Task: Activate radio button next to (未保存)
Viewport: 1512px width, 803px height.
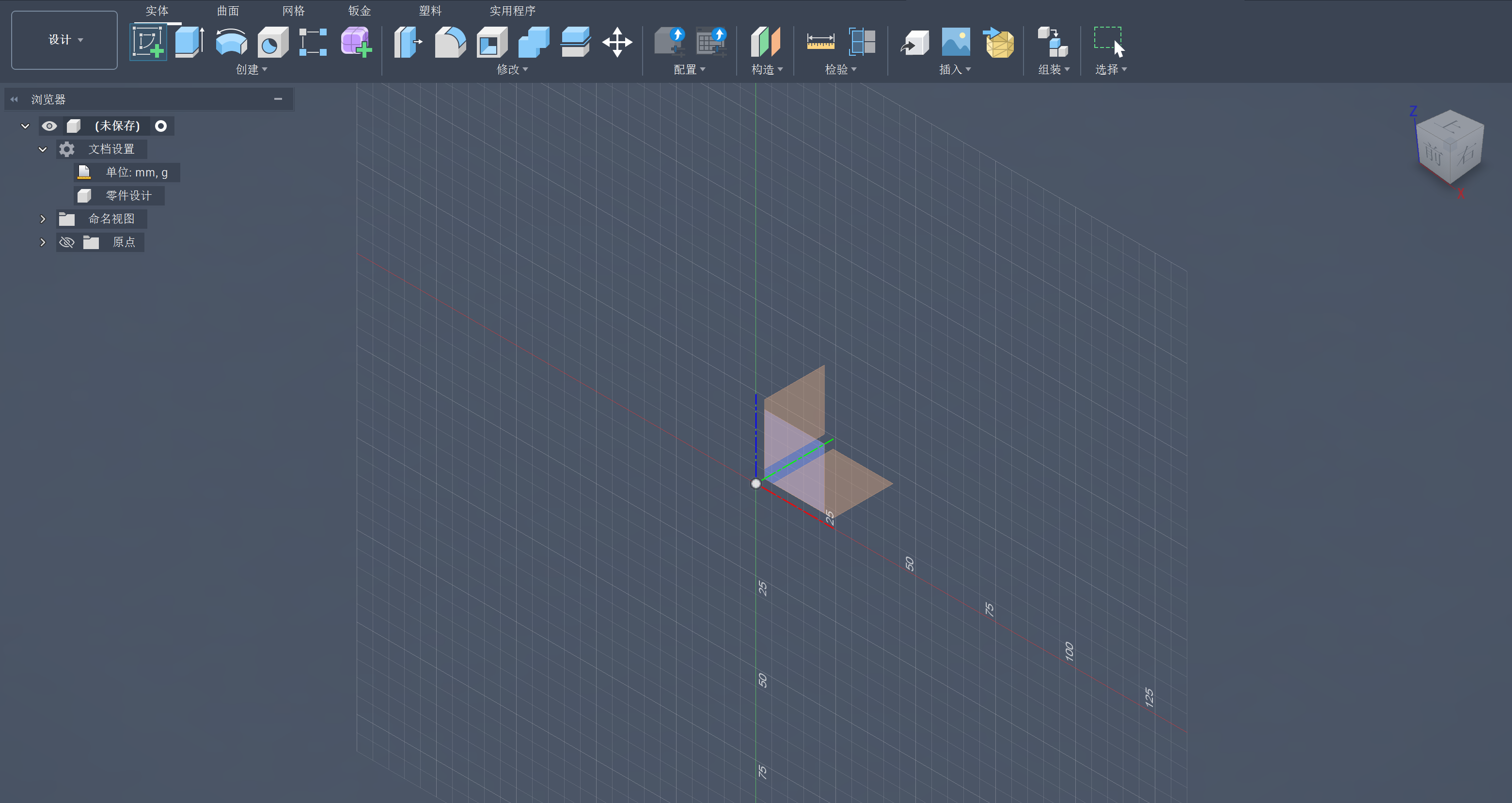Action: [x=161, y=126]
